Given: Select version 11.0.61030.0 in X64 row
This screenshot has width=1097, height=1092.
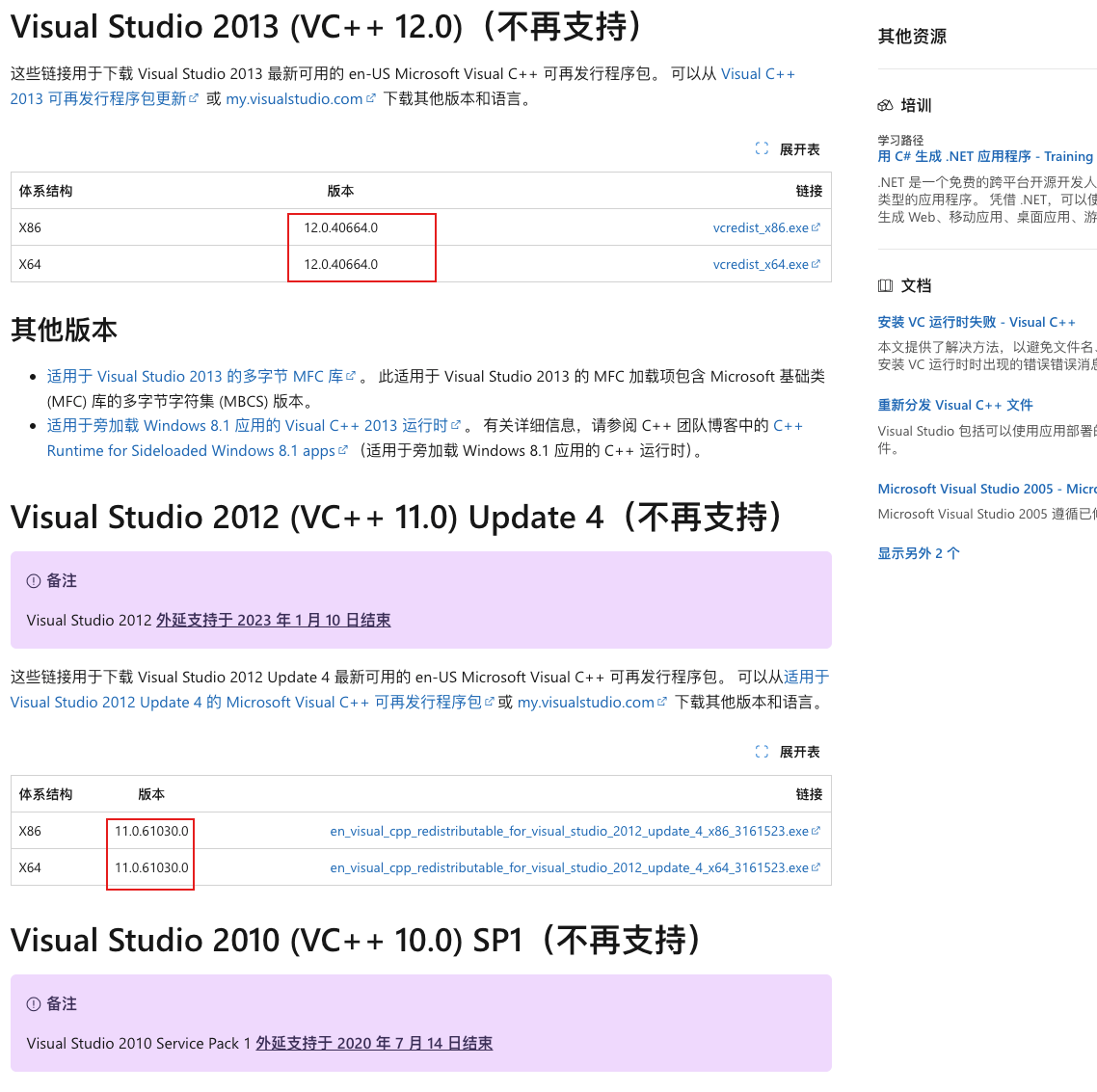Looking at the screenshot, I should point(151,866).
